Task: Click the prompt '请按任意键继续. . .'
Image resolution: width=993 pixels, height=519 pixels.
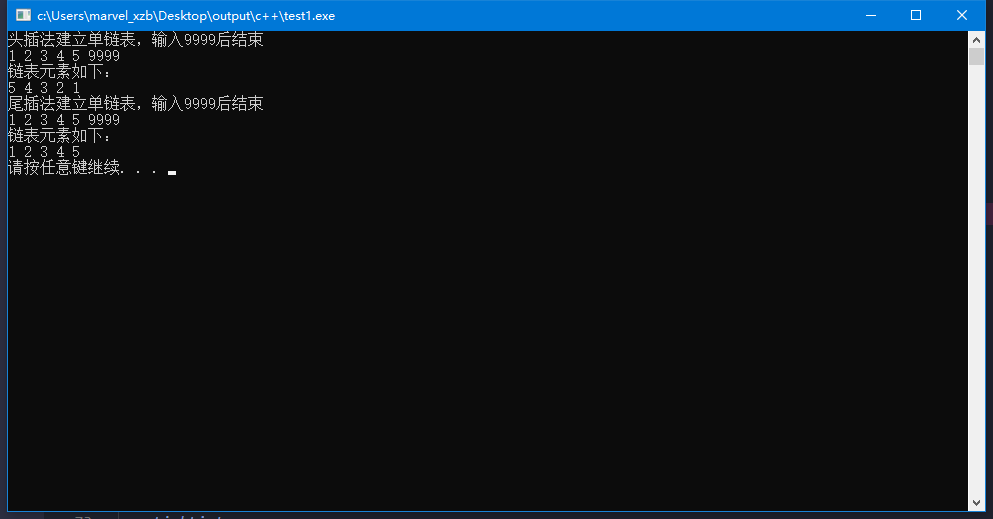Action: click(x=82, y=168)
